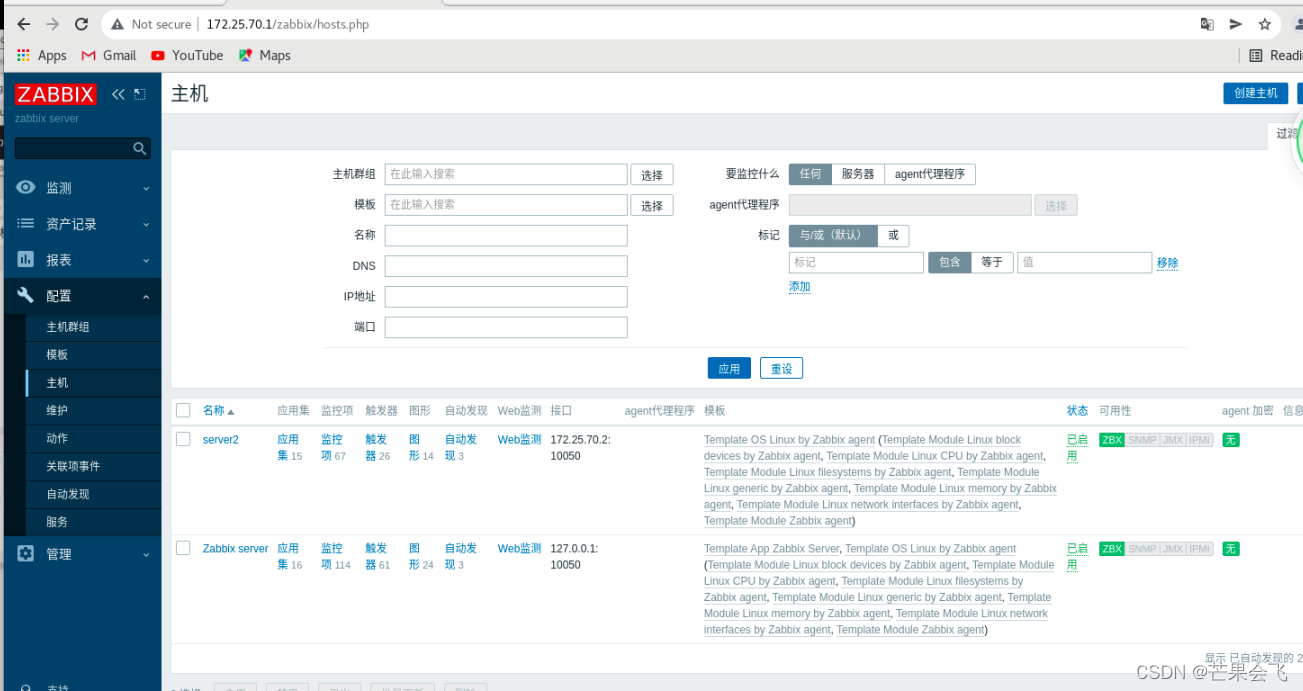The height and width of the screenshot is (691, 1303).
Task: Select 等于 tag operator
Action: pyautogui.click(x=991, y=262)
